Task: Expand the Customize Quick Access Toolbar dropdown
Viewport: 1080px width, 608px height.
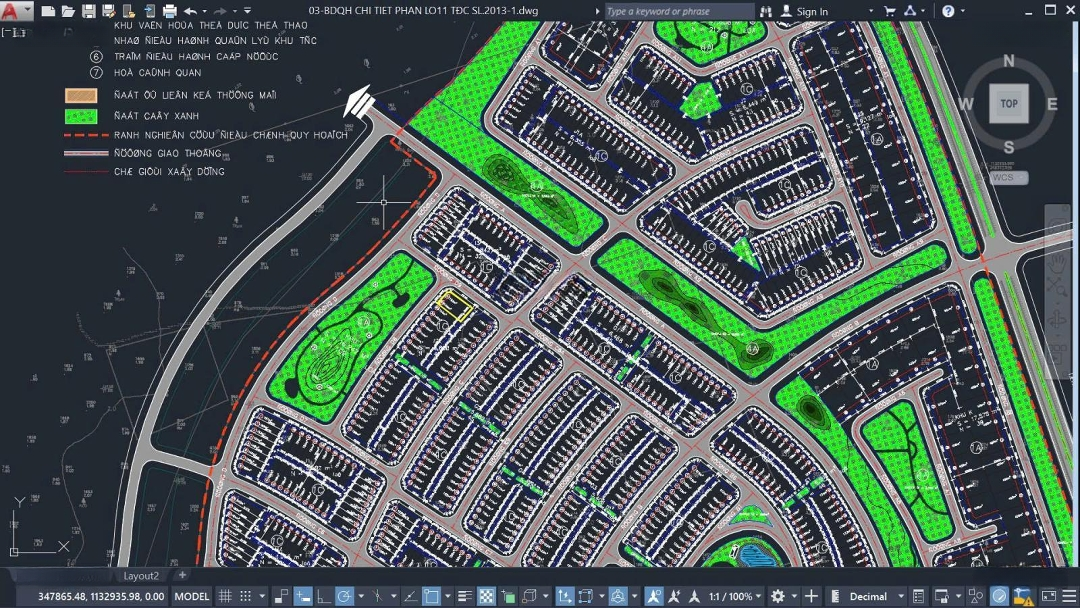Action: coord(248,11)
